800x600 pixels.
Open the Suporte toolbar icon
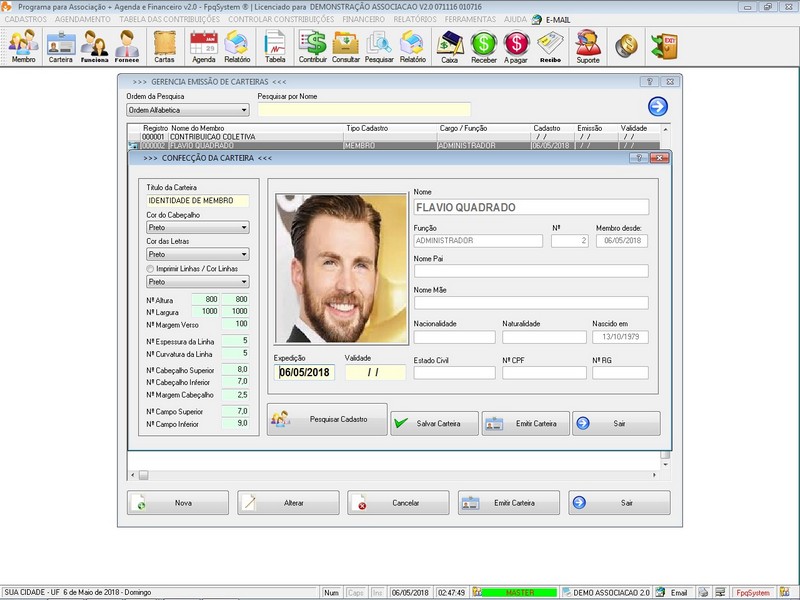[x=588, y=46]
